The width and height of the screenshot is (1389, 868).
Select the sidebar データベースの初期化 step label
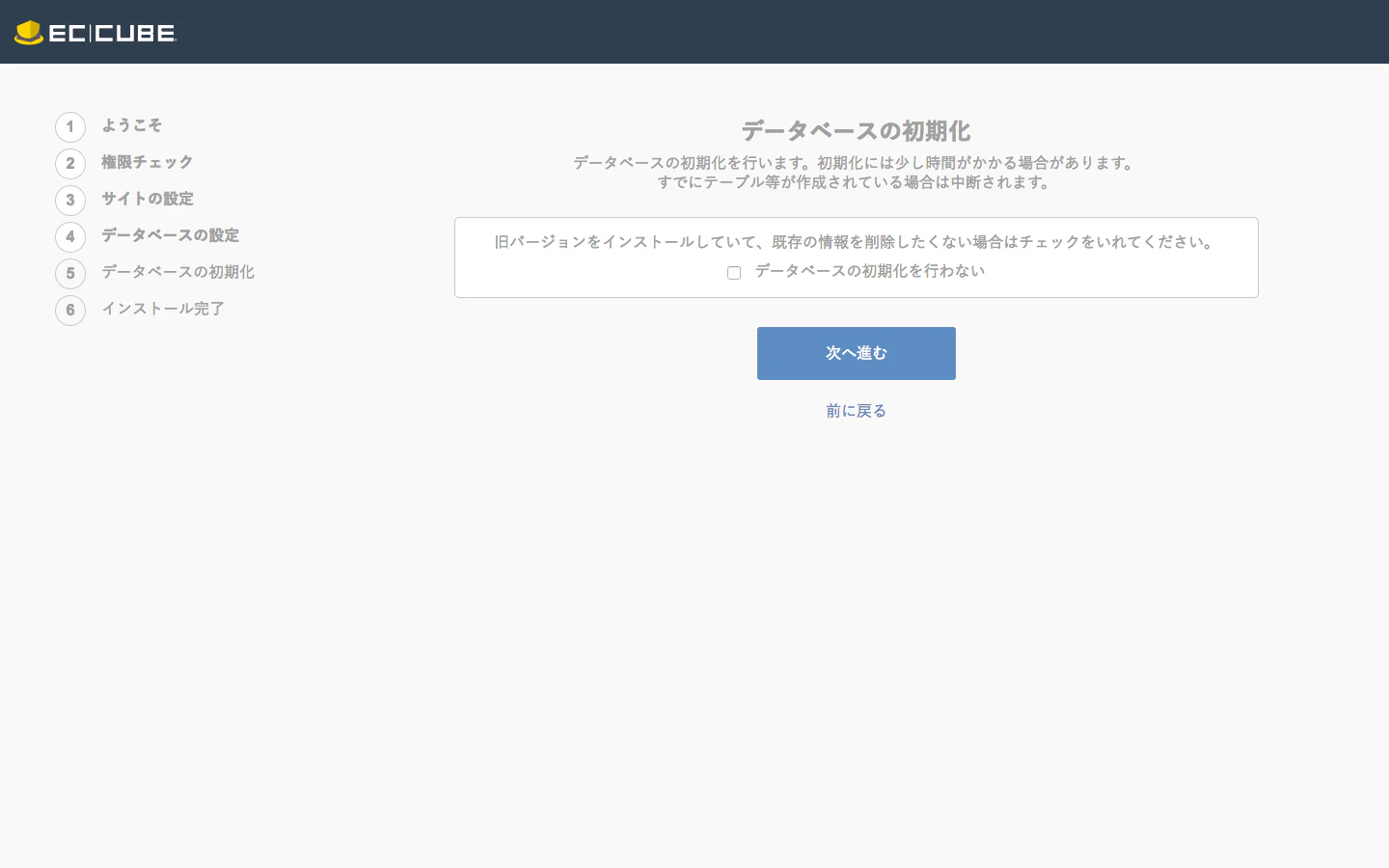point(178,272)
